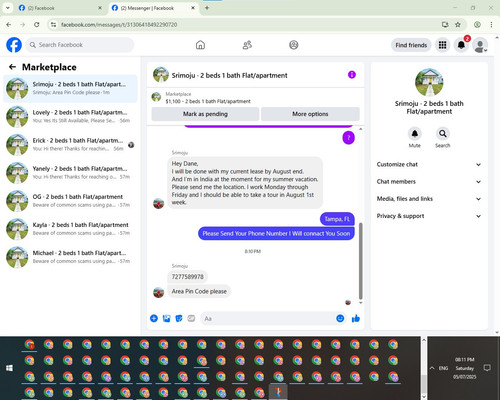Go back in browser history
Image resolution: width=500 pixels, height=400 pixels.
click(x=9, y=25)
